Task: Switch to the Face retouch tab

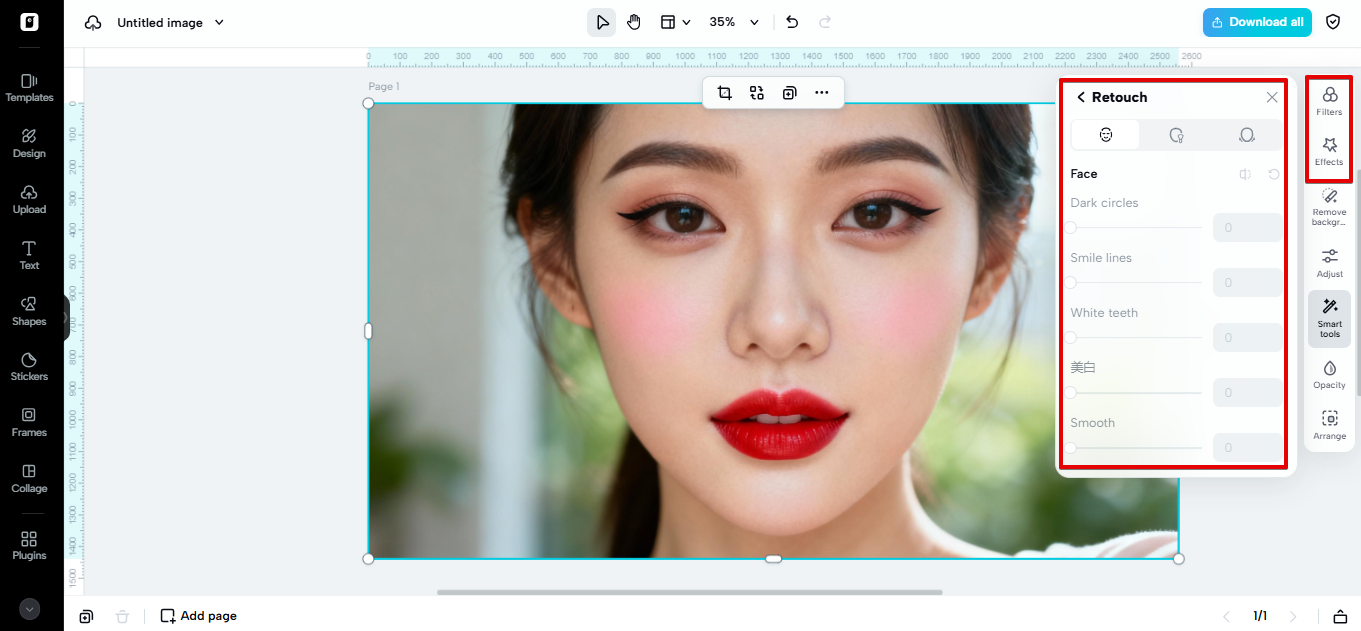Action: click(1106, 135)
